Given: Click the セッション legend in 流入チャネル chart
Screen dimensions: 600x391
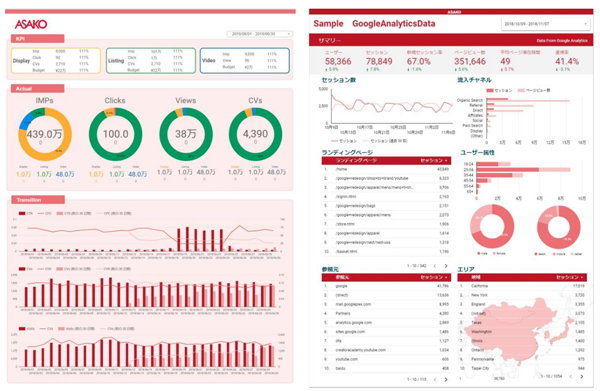Looking at the screenshot, I should 499,91.
